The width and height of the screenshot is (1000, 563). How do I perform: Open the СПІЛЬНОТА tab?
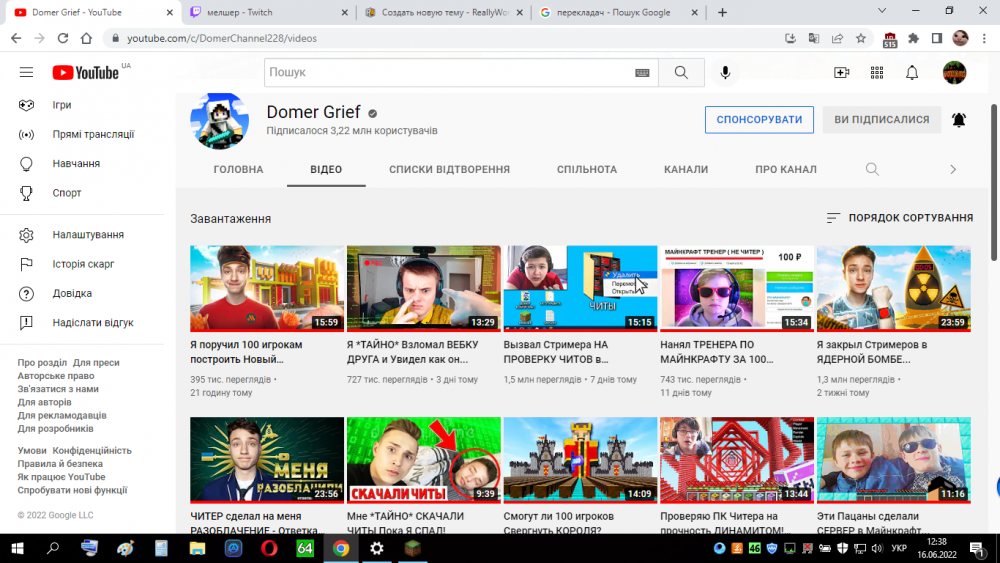pos(587,170)
